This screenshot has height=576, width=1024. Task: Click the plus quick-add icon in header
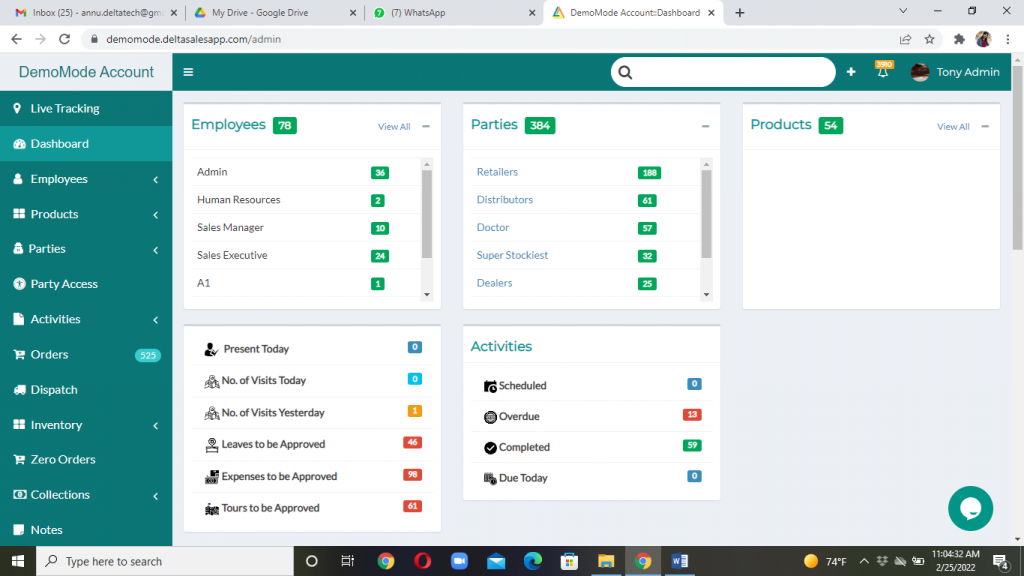pyautogui.click(x=851, y=72)
